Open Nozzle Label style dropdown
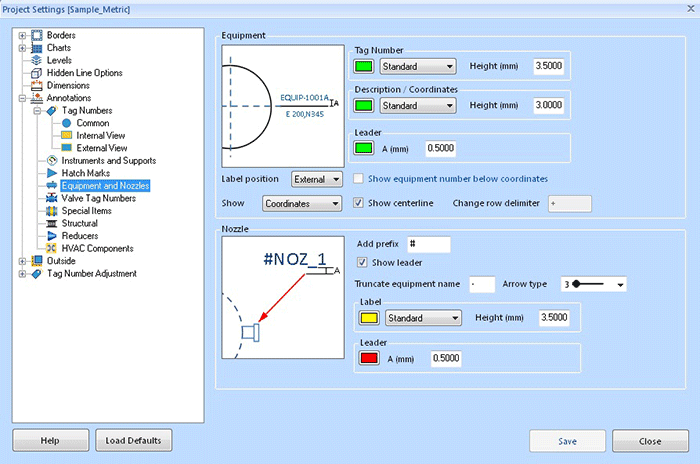Image resolution: width=700 pixels, height=464 pixels. [x=423, y=318]
